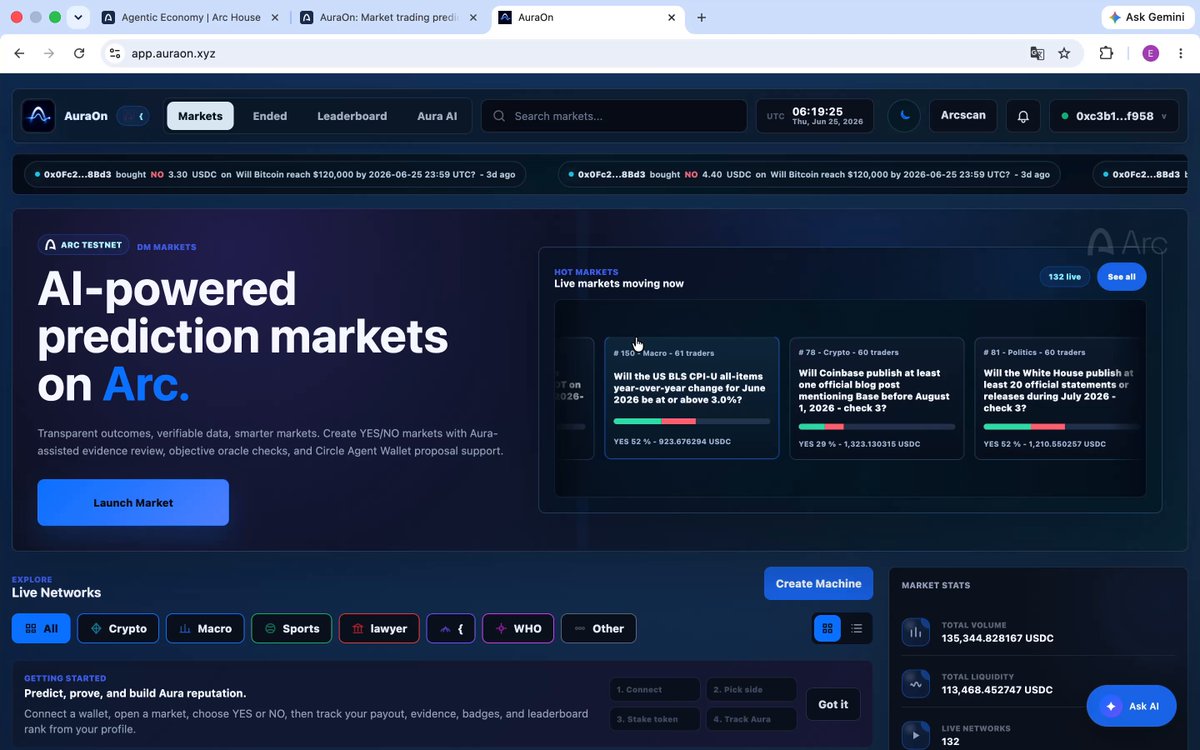The image size is (1200, 750).
Task: Focus the Search markets field
Action: (614, 116)
